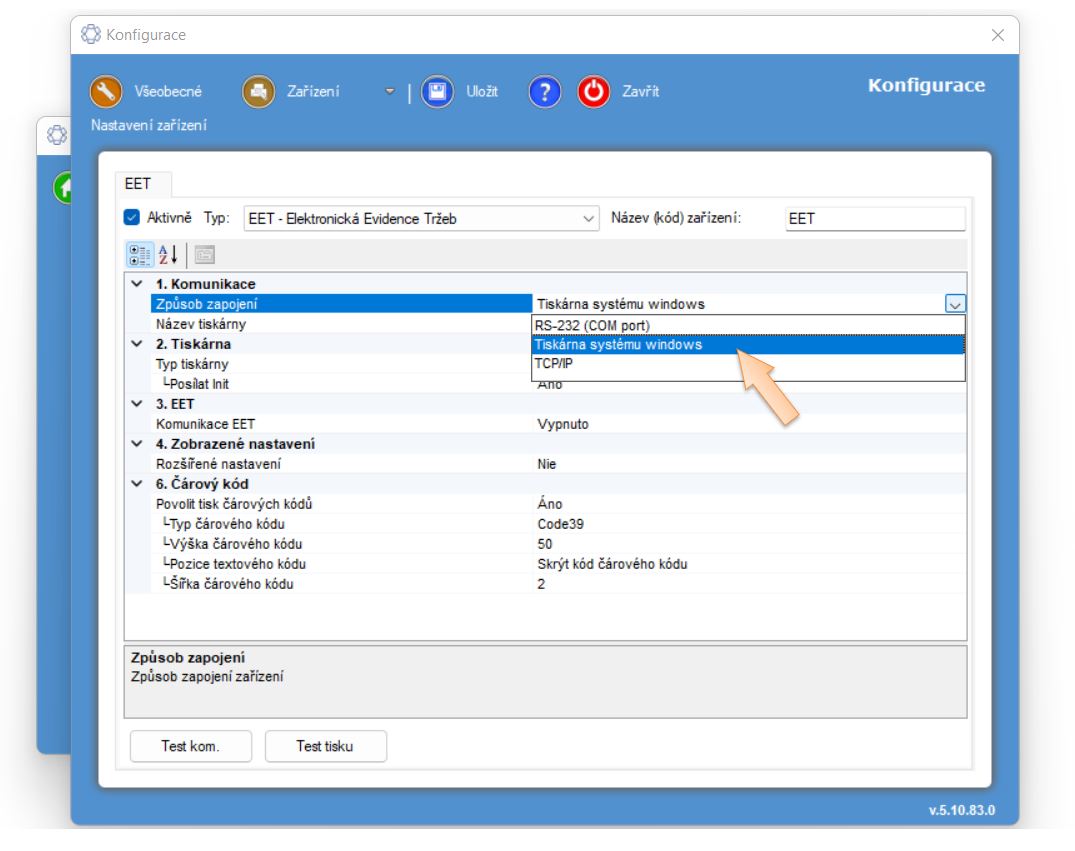The height and width of the screenshot is (851, 1075).
Task: Click the Název (kód) zařízení input field
Action: 875,219
